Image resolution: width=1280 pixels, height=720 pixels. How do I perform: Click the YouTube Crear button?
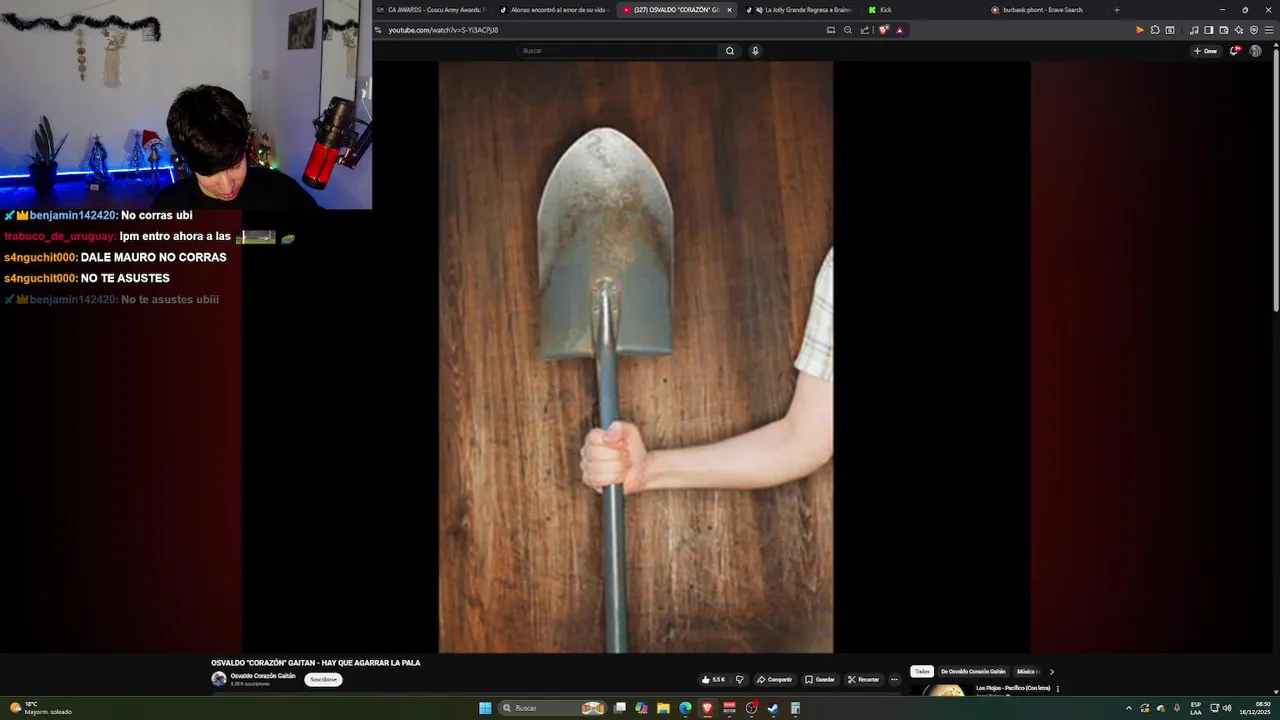click(1205, 51)
